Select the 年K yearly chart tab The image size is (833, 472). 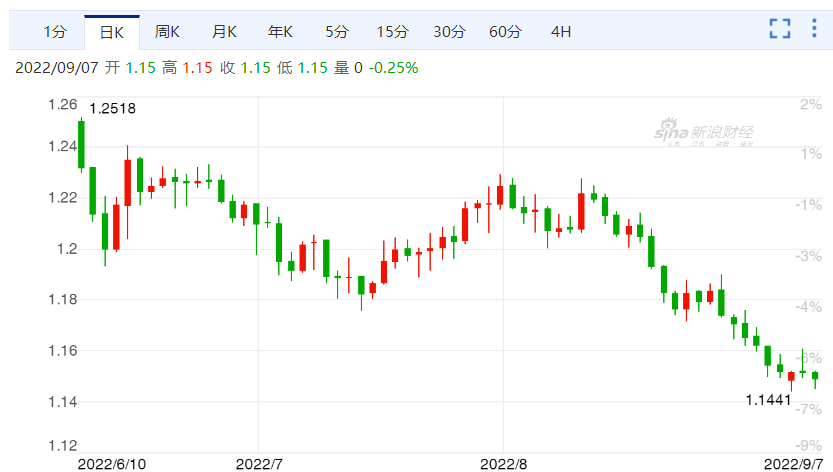pyautogui.click(x=280, y=32)
